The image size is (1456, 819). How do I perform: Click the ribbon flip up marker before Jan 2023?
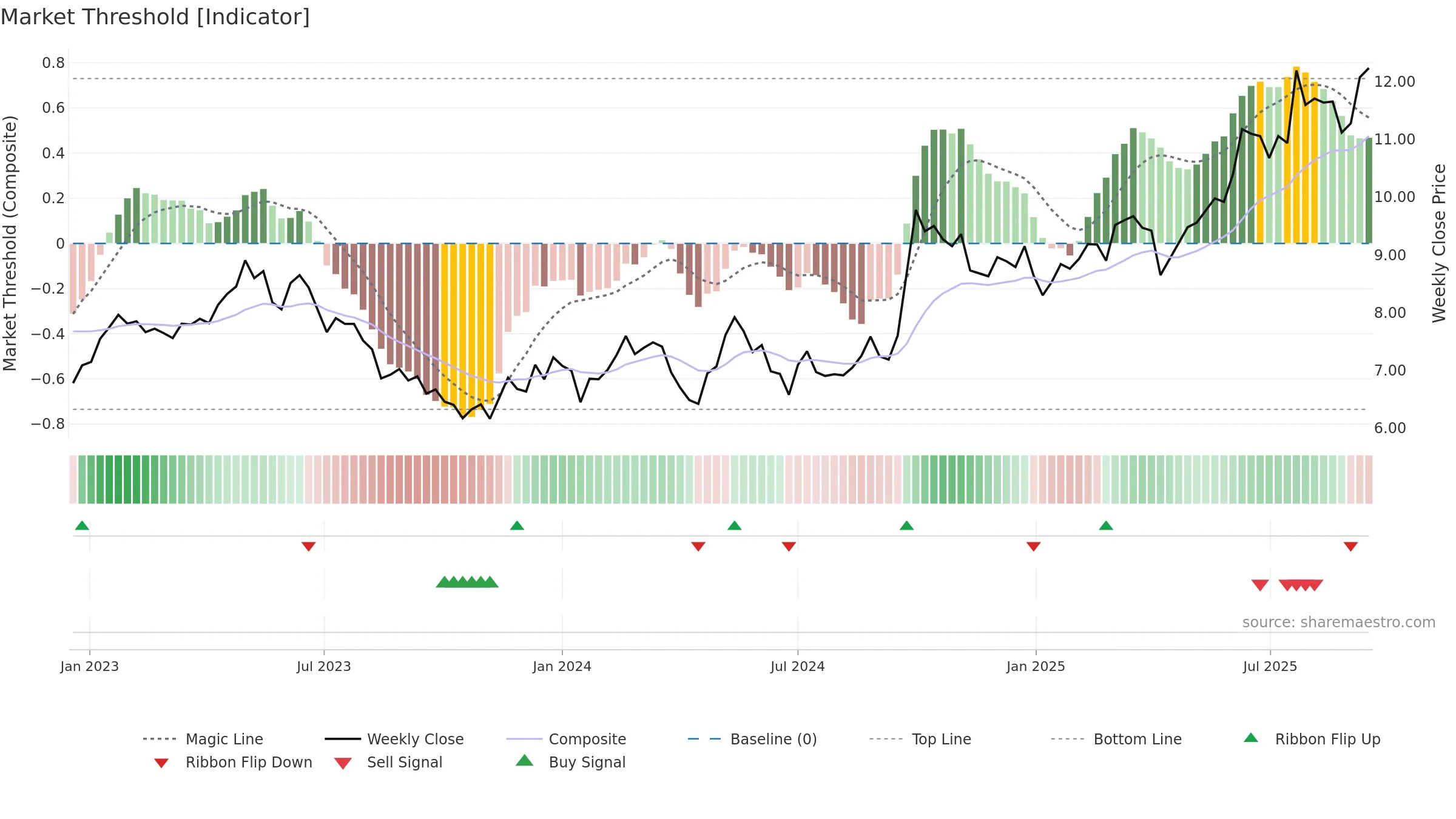click(83, 525)
